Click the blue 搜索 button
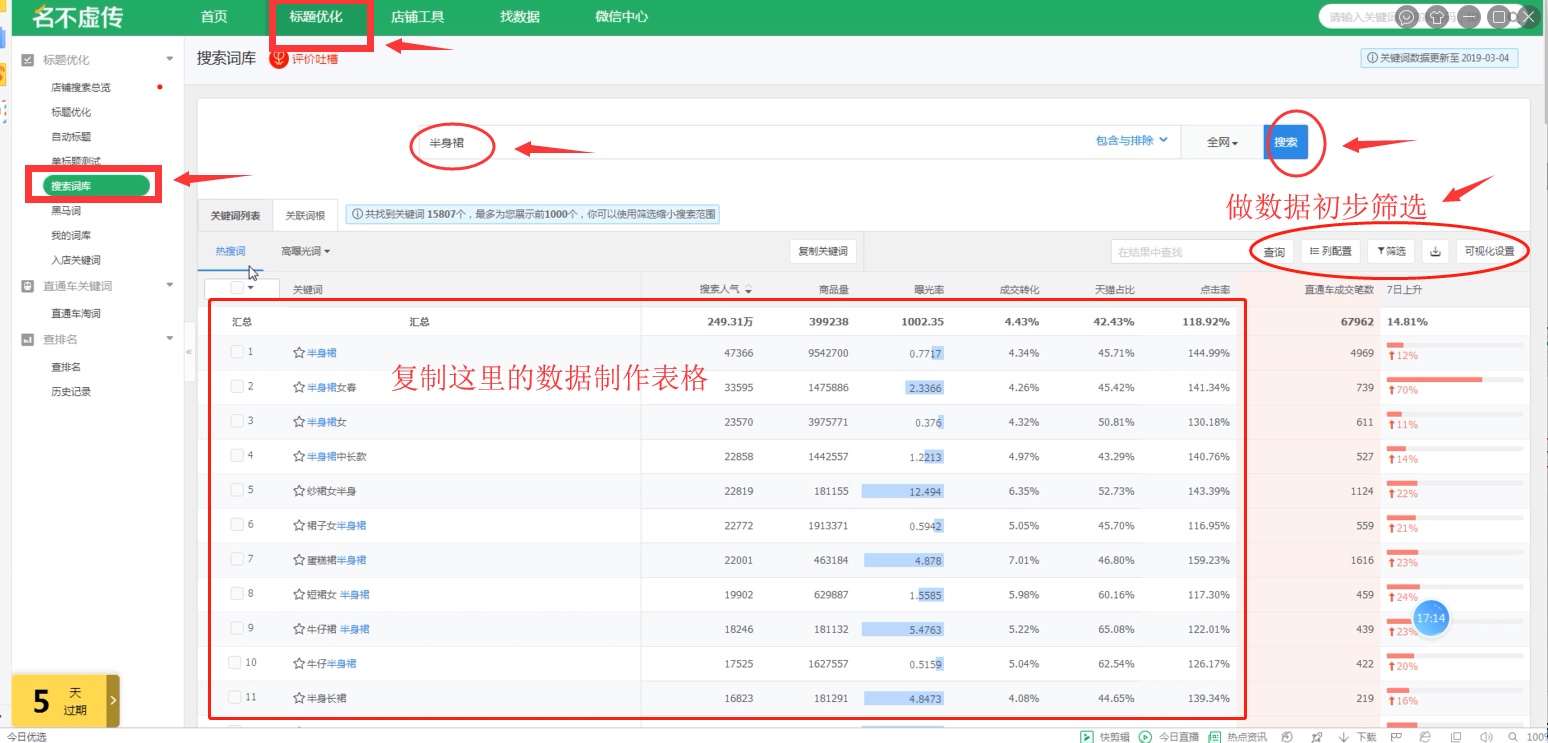 (1285, 143)
